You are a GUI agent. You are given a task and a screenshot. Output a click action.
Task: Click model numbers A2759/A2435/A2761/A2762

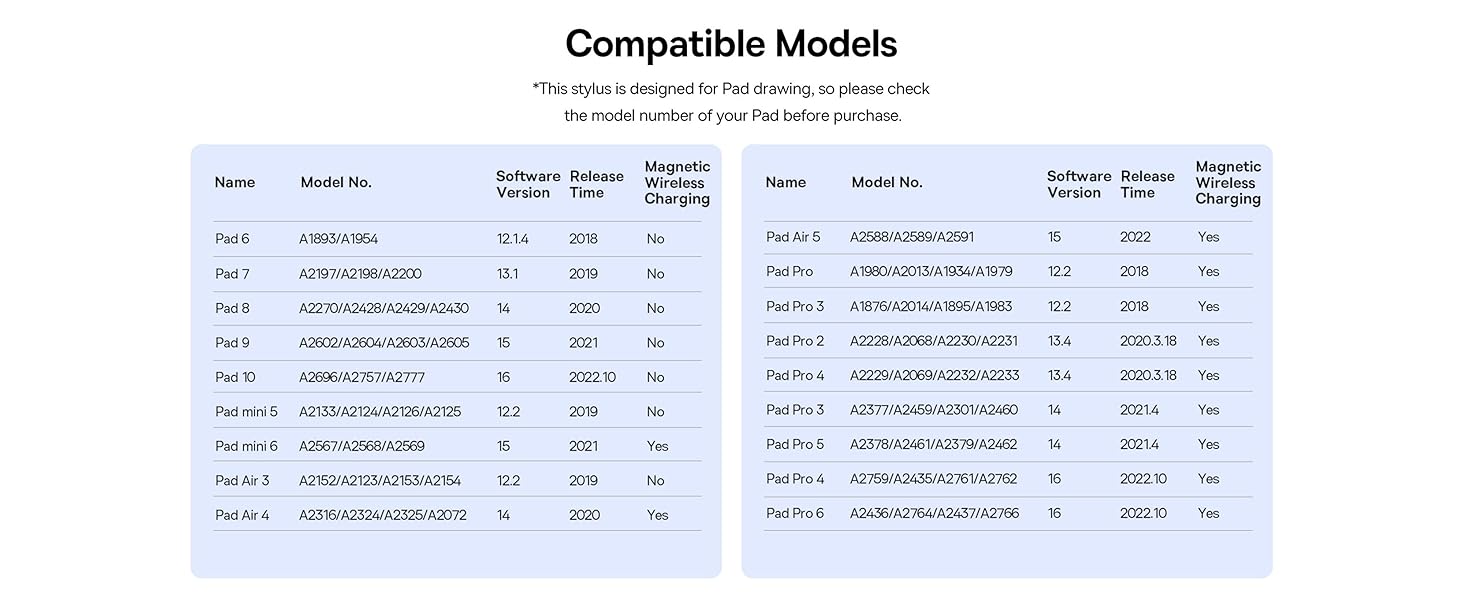click(933, 479)
